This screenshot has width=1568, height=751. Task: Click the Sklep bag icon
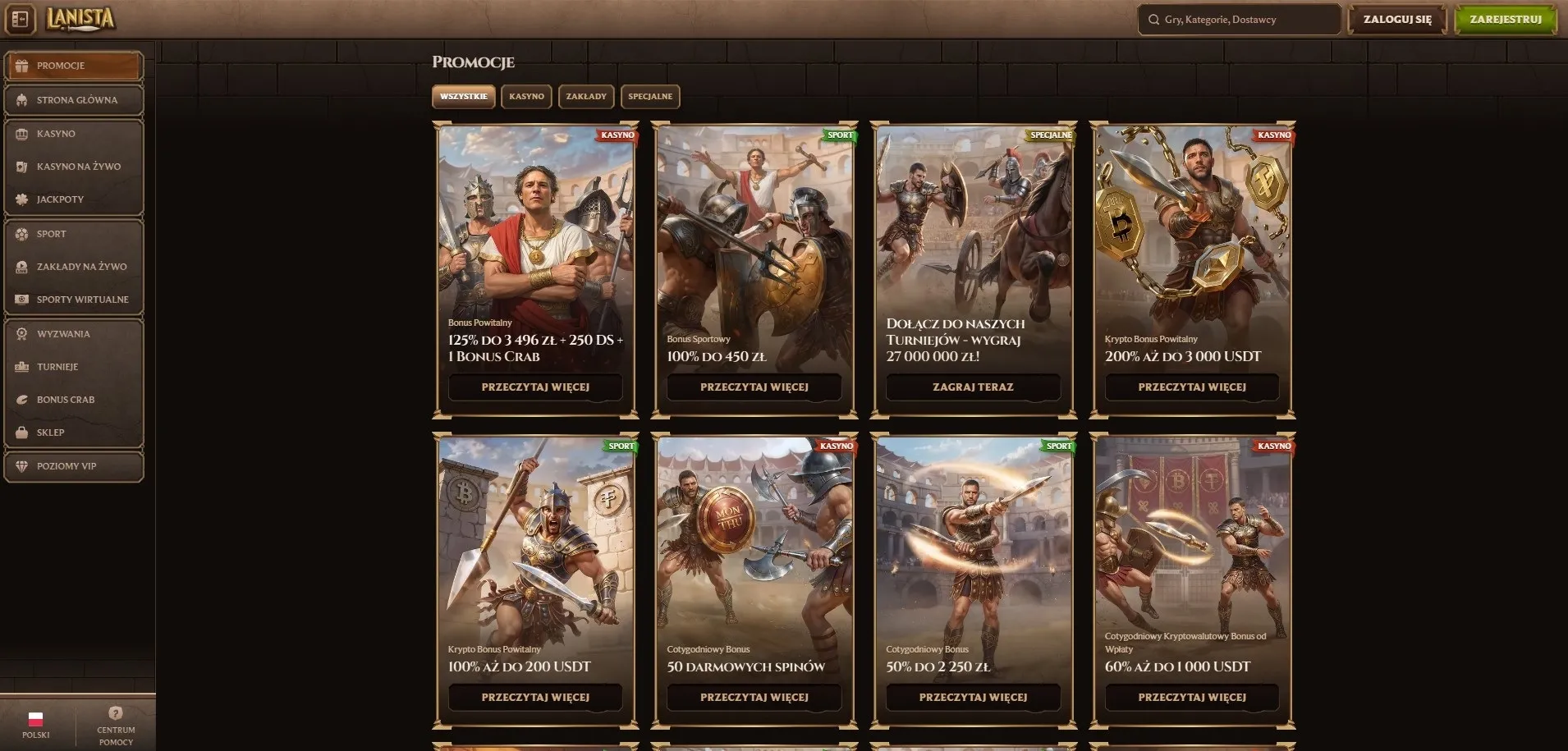pyautogui.click(x=22, y=433)
